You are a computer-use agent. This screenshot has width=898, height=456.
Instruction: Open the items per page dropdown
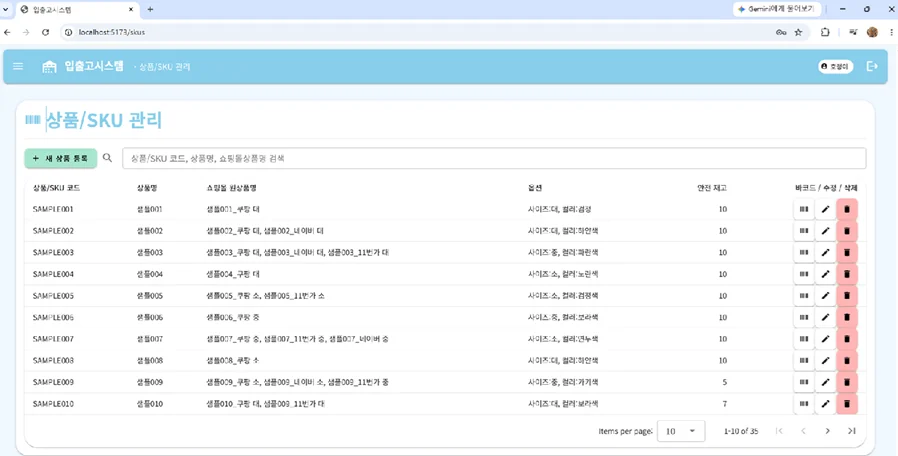pyautogui.click(x=681, y=431)
